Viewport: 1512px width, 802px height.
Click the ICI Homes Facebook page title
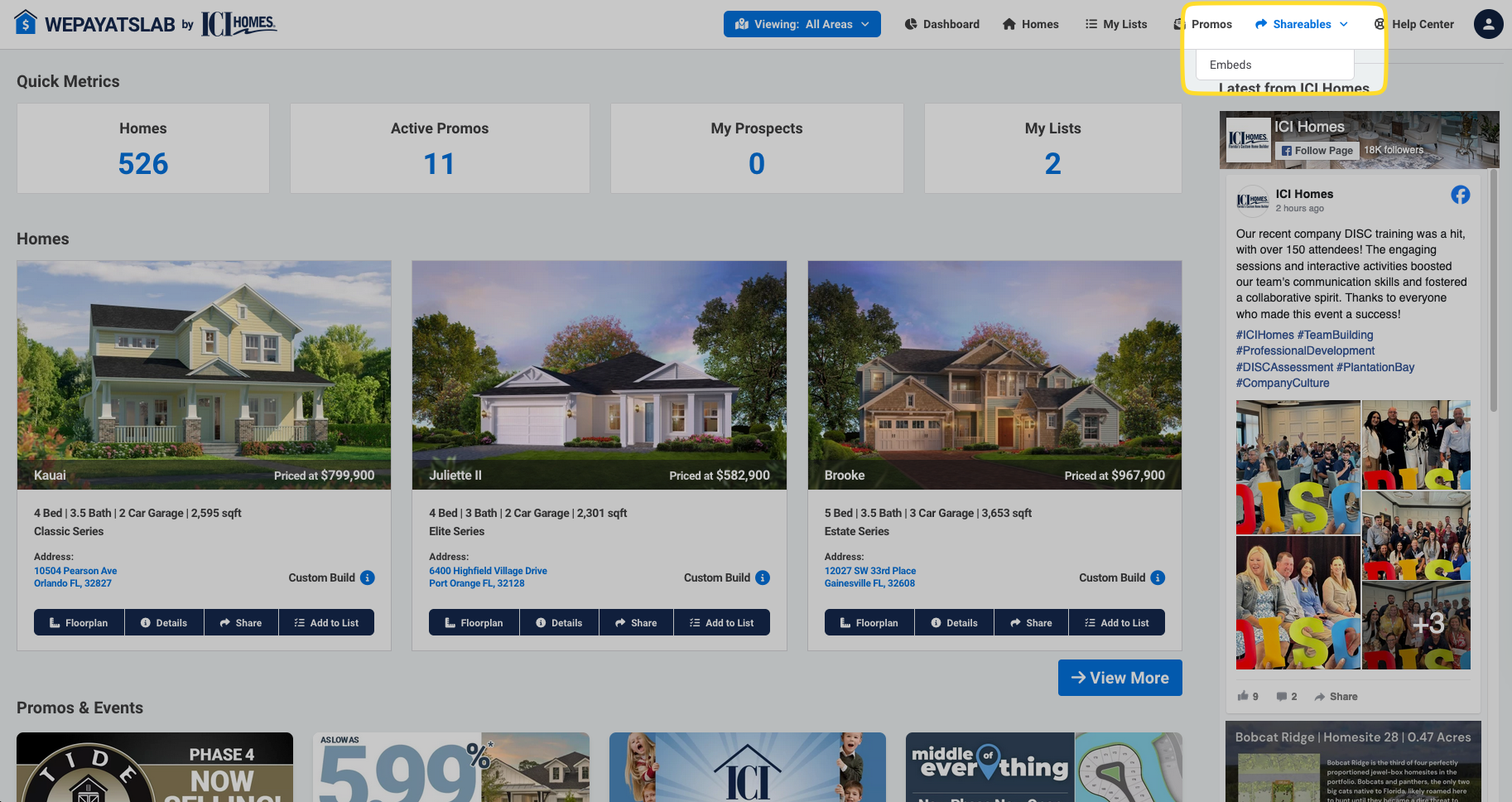[x=1309, y=127]
